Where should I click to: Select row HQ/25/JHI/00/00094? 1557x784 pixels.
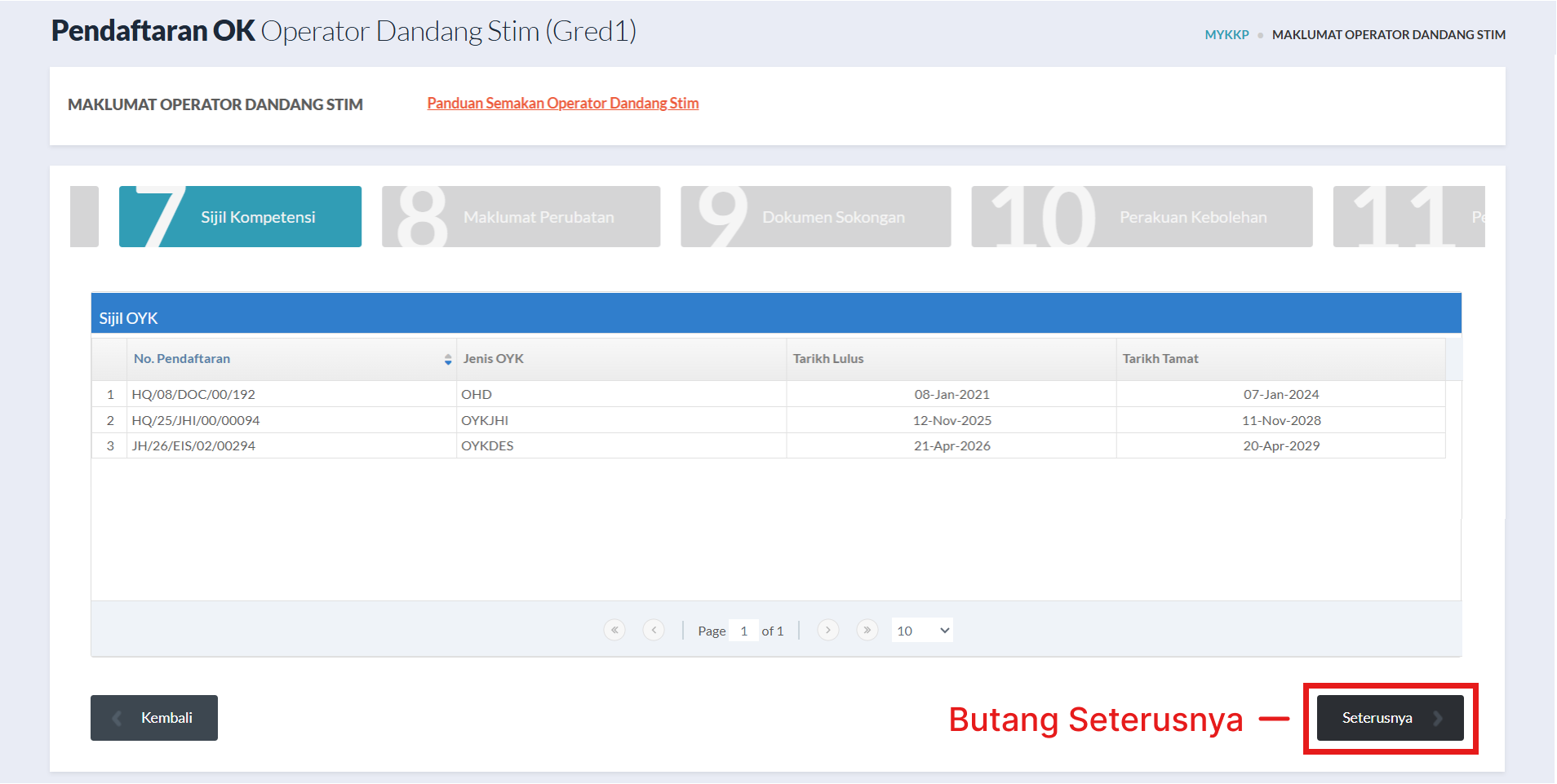196,420
